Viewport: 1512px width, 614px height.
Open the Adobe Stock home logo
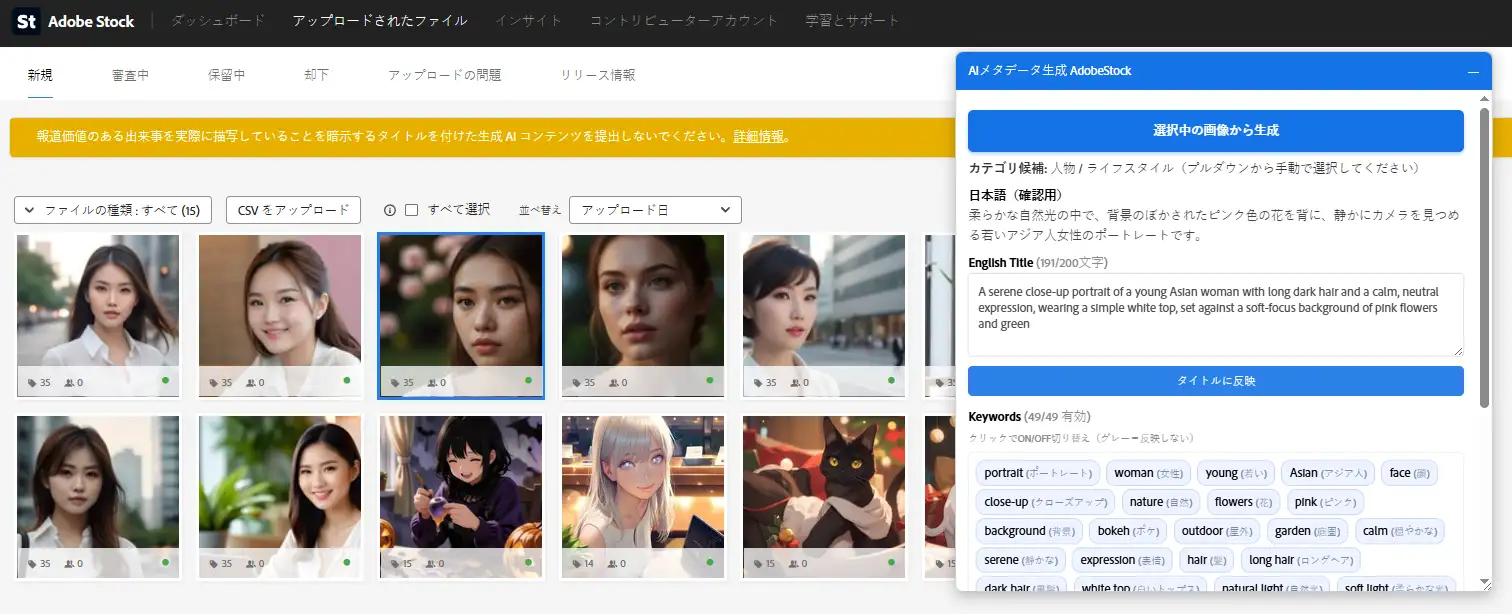tap(73, 21)
